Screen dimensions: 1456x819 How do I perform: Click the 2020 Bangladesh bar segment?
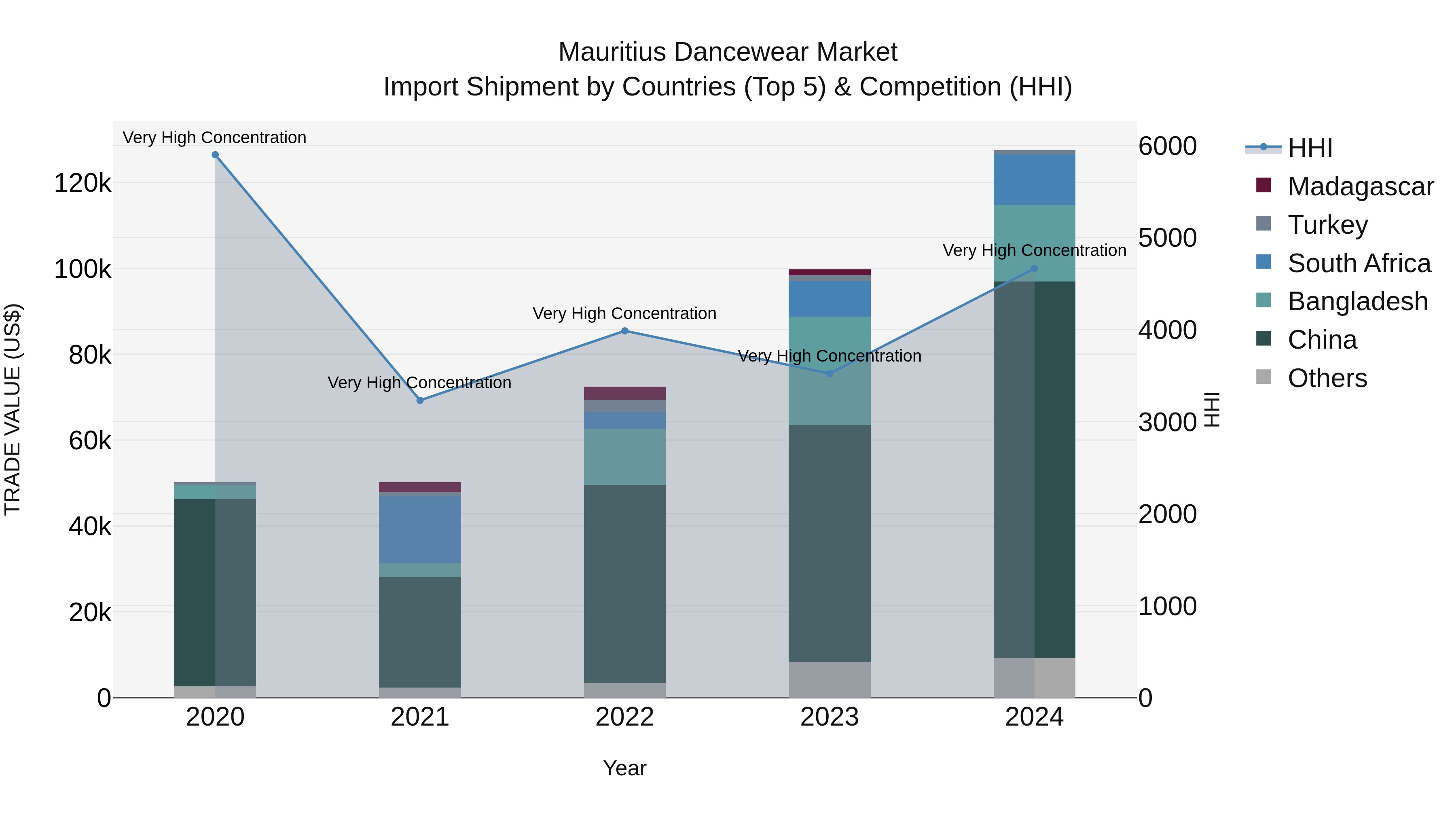[215, 492]
